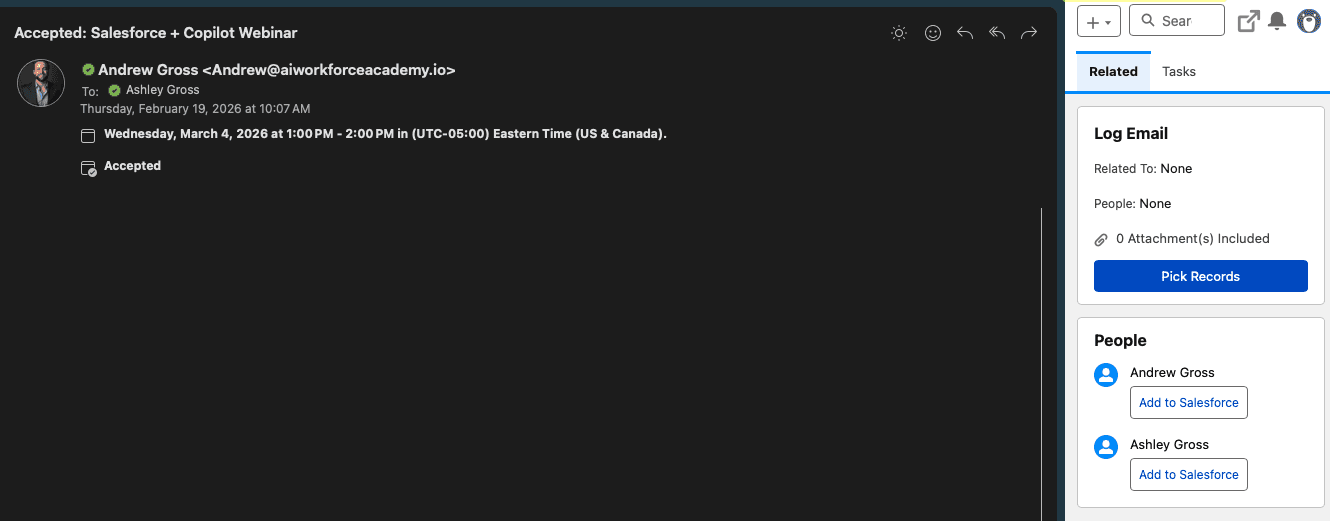The width and height of the screenshot is (1330, 521).
Task: Forward the email
Action: pos(1029,33)
